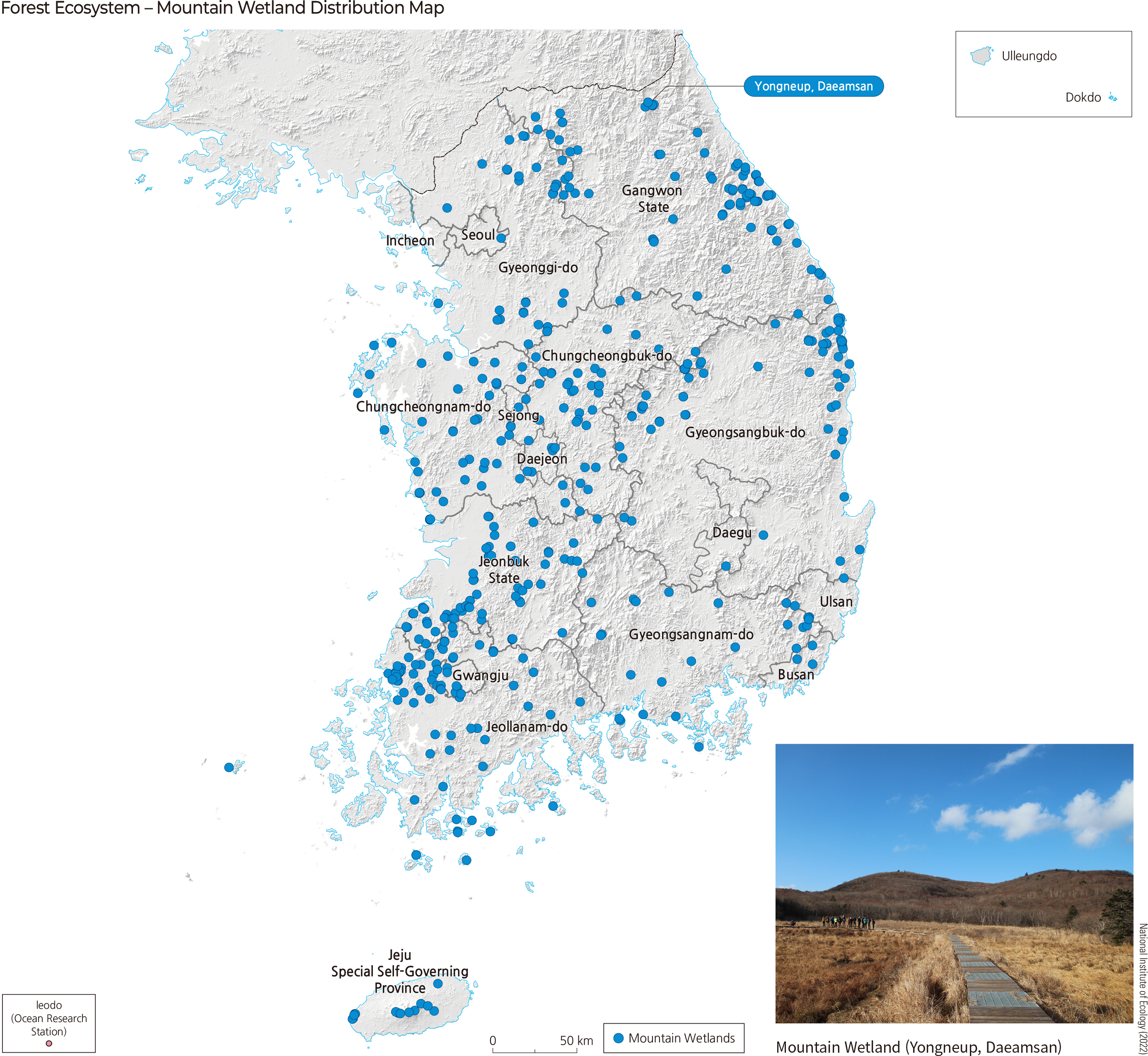Click the Mountain Wetlands legend text
Image resolution: width=1148 pixels, height=1056 pixels.
(682, 1038)
